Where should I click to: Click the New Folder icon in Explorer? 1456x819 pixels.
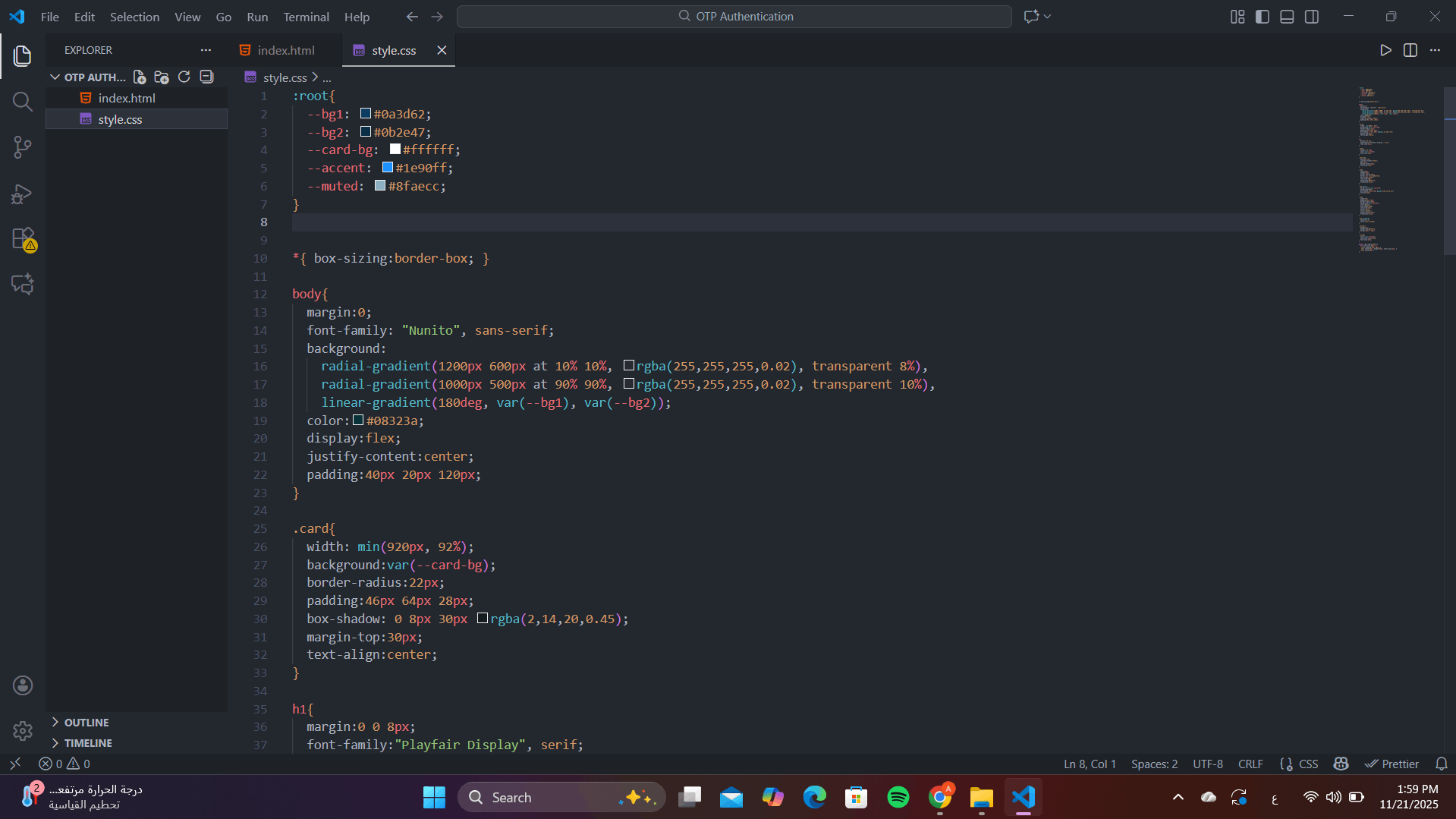(x=162, y=77)
